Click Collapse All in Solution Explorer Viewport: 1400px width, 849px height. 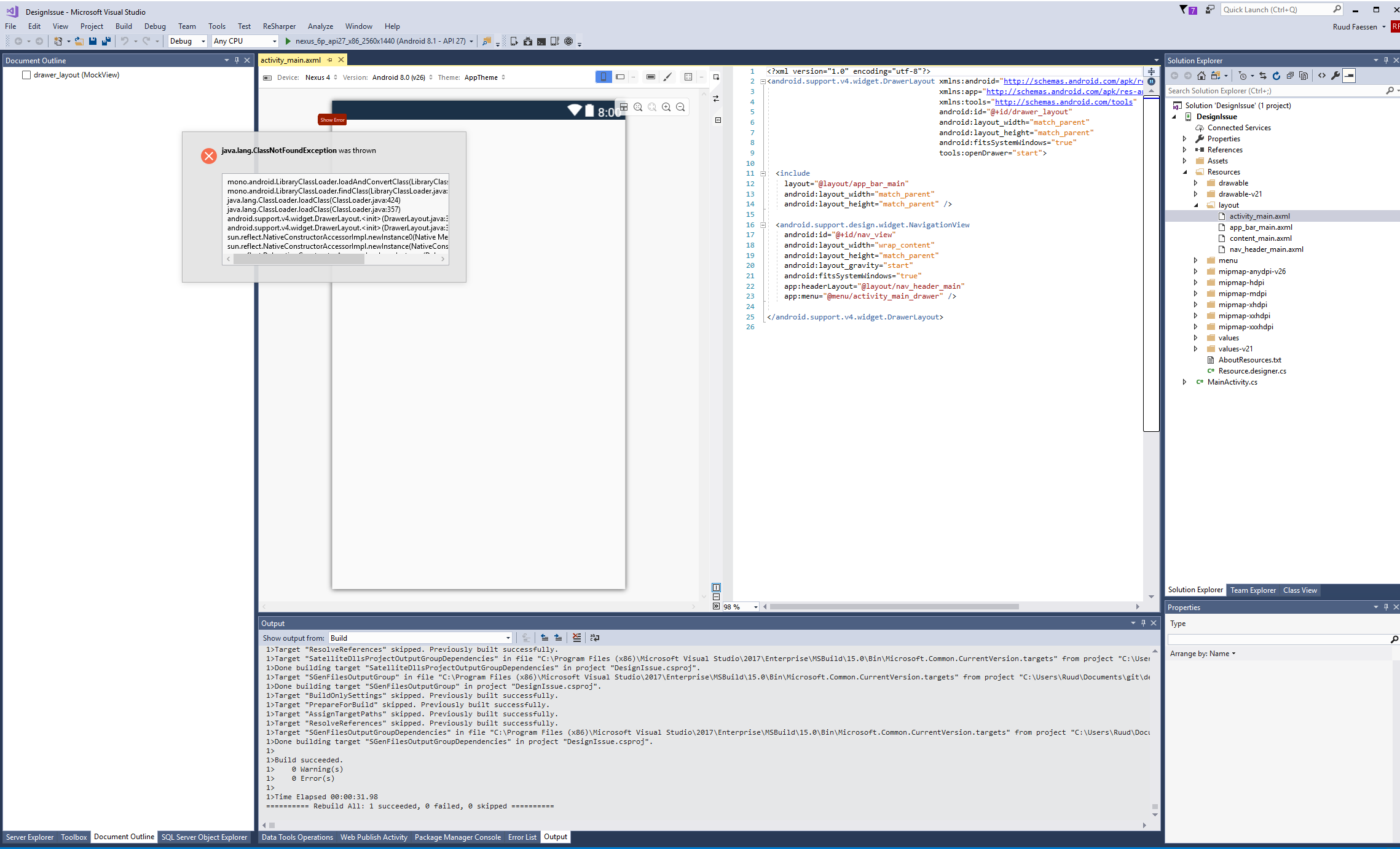(1290, 76)
